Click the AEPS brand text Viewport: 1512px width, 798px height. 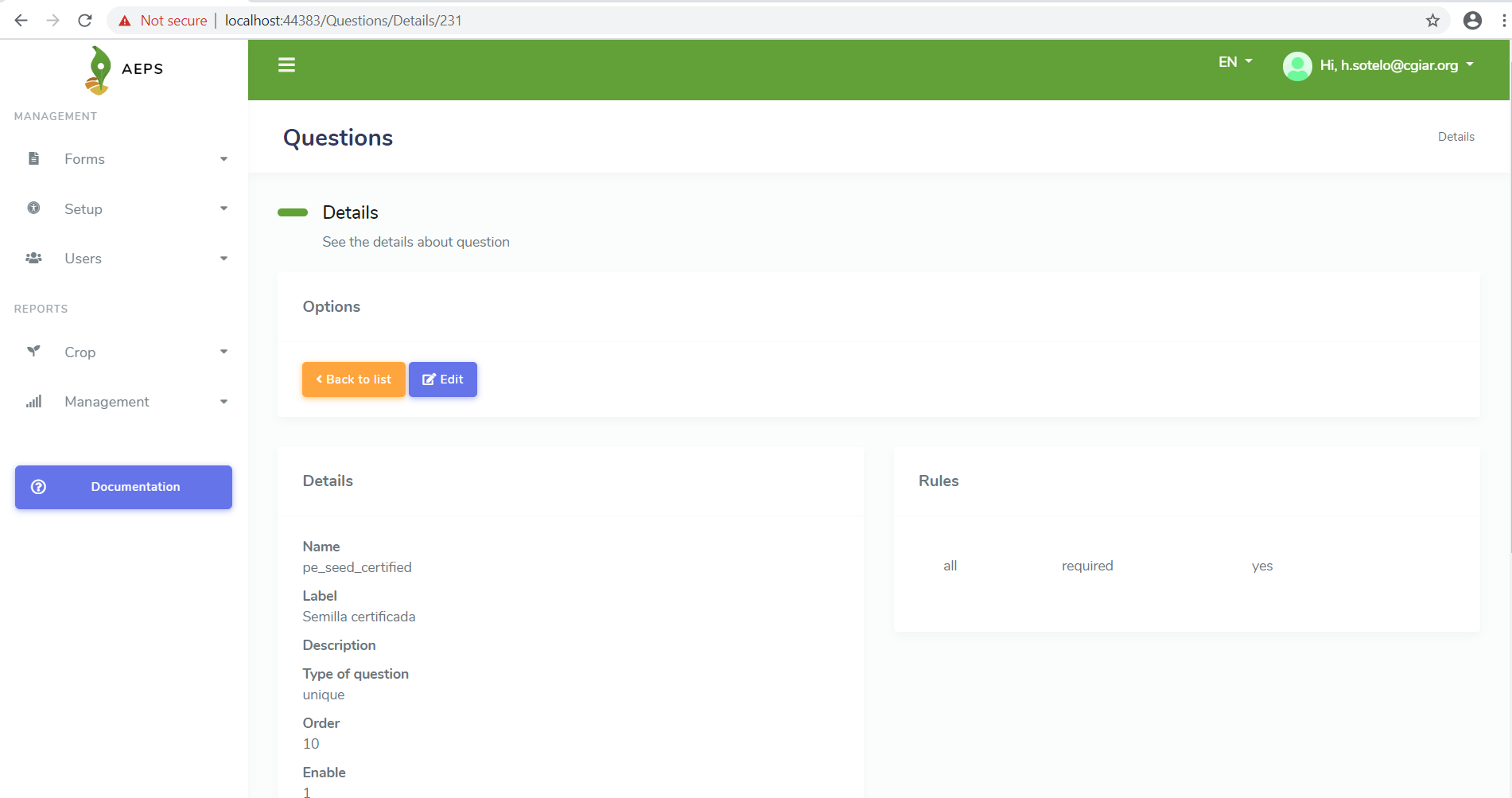[142, 69]
